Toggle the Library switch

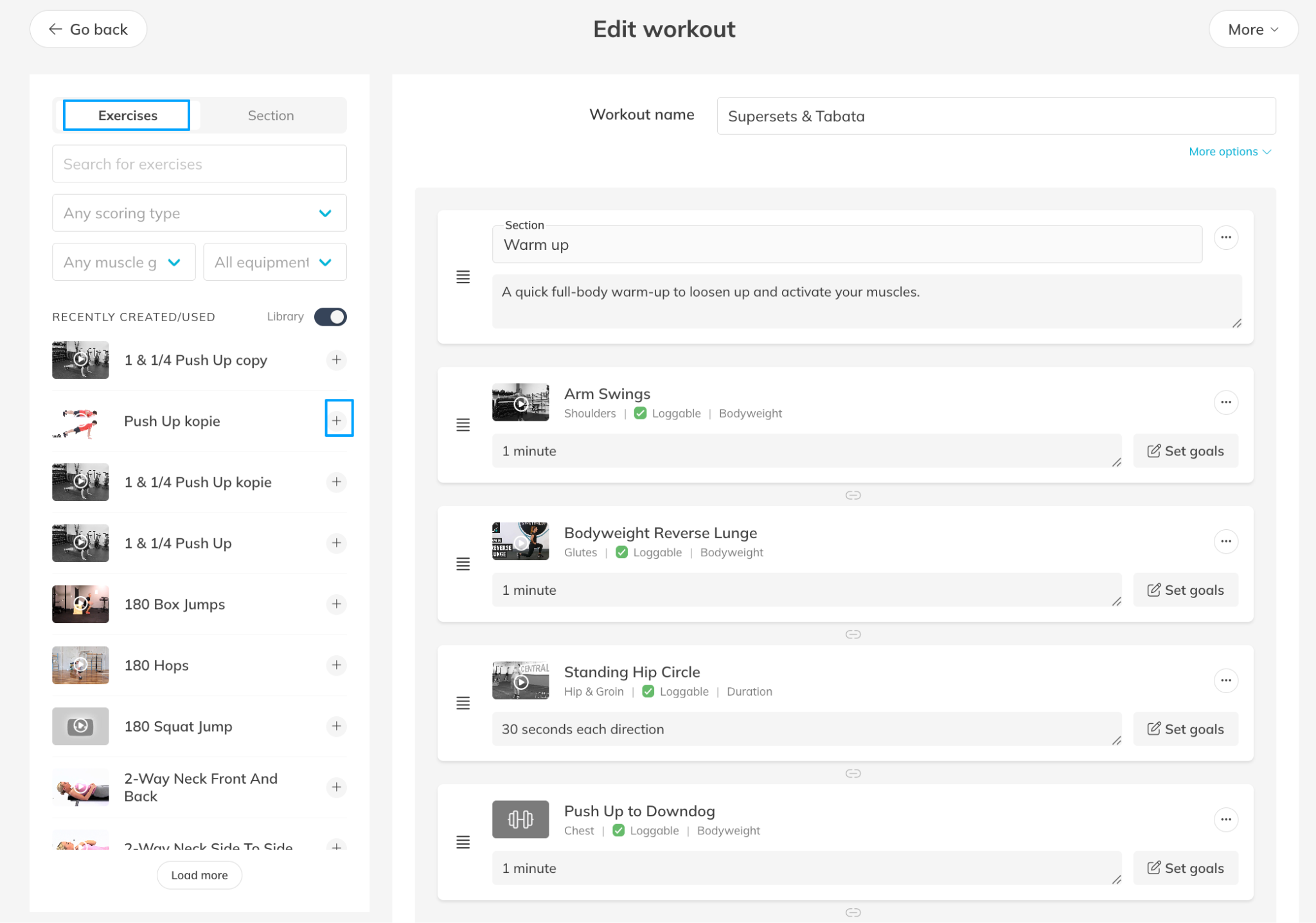[330, 317]
